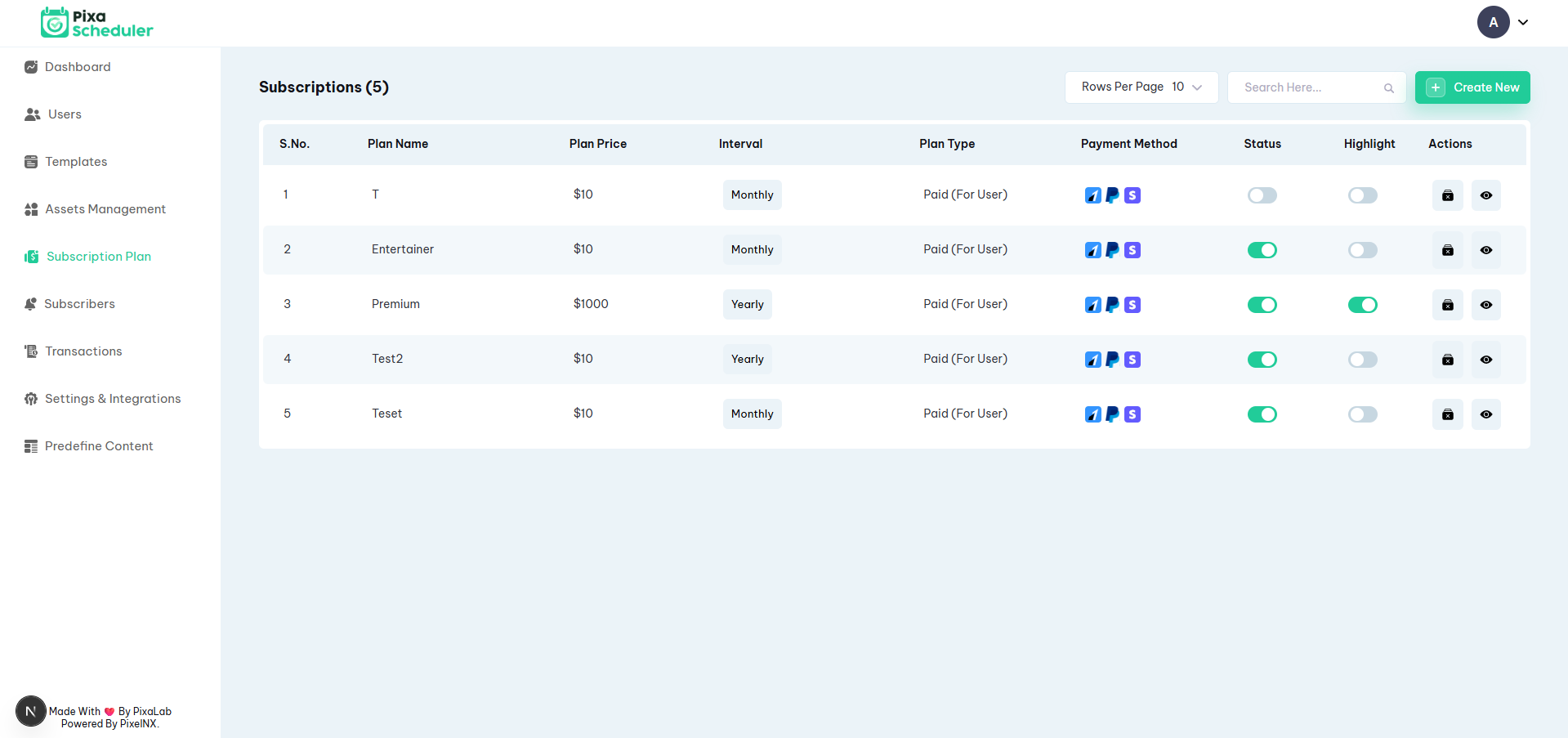Enable Highlight toggle for the Test2 plan
This screenshot has width=1568, height=738.
tap(1362, 360)
